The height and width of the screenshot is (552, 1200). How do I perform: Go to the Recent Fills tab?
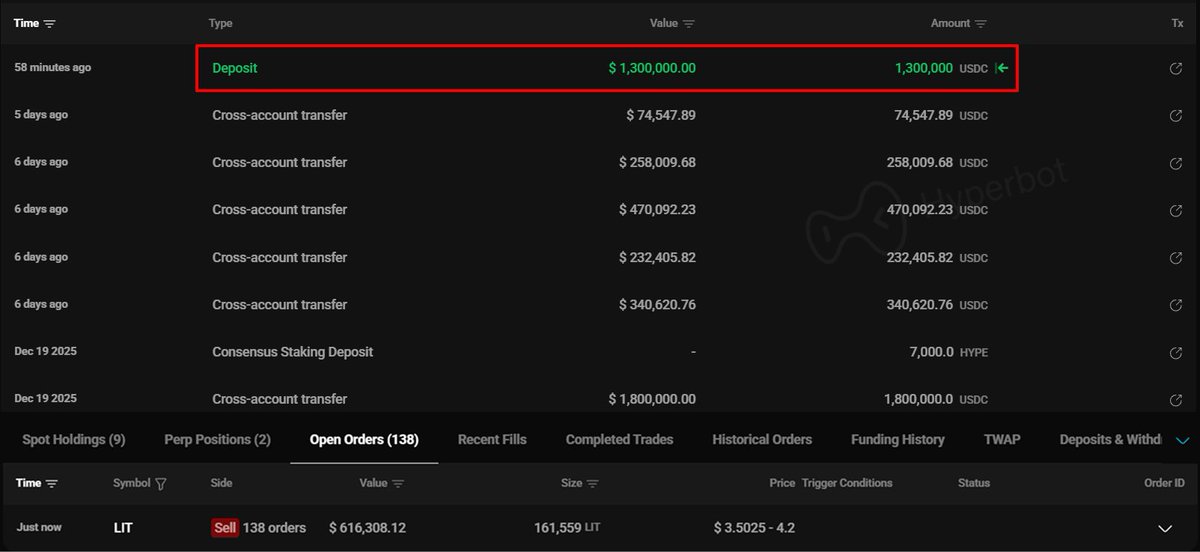coord(492,439)
